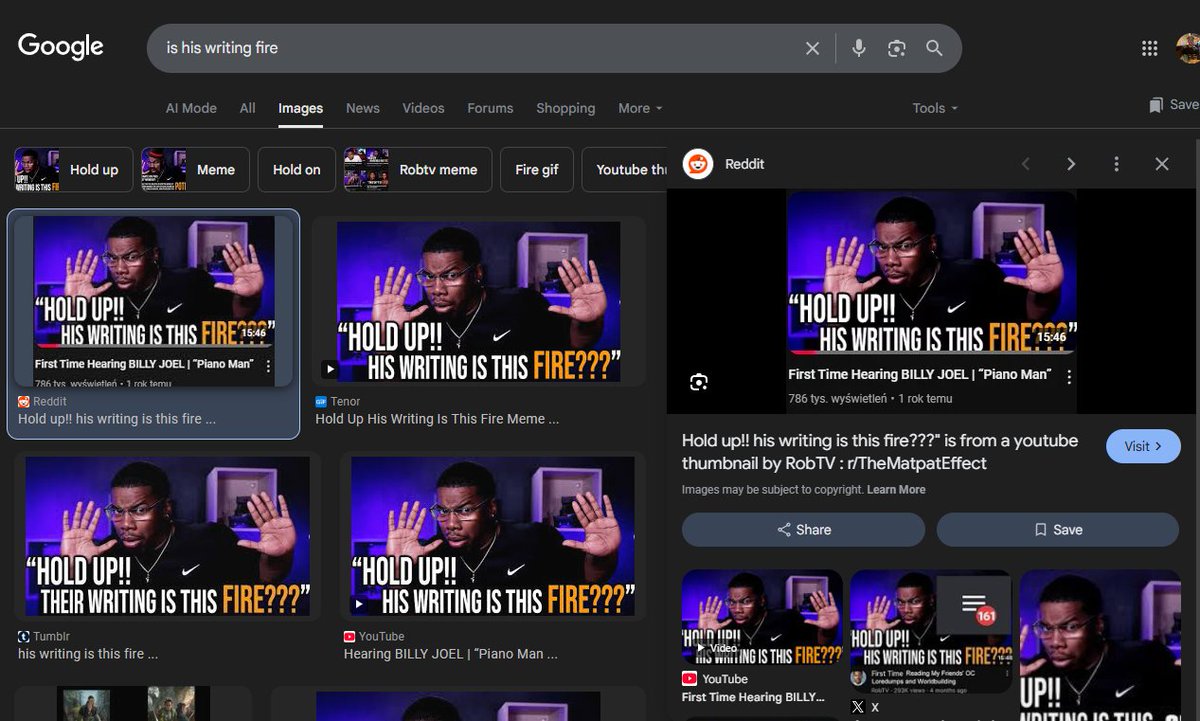Viewport: 1200px width, 721px height.
Task: Open search by image (Lens) in search bar
Action: [896, 48]
